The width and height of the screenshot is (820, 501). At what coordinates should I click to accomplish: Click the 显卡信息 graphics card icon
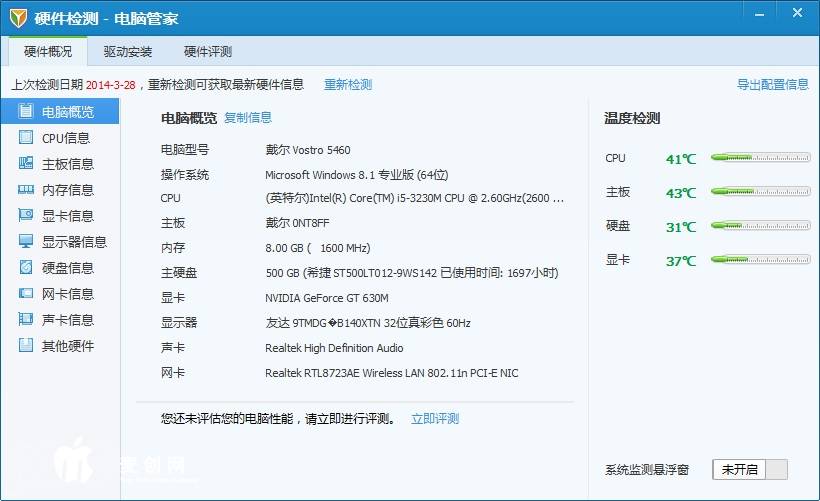[25, 215]
